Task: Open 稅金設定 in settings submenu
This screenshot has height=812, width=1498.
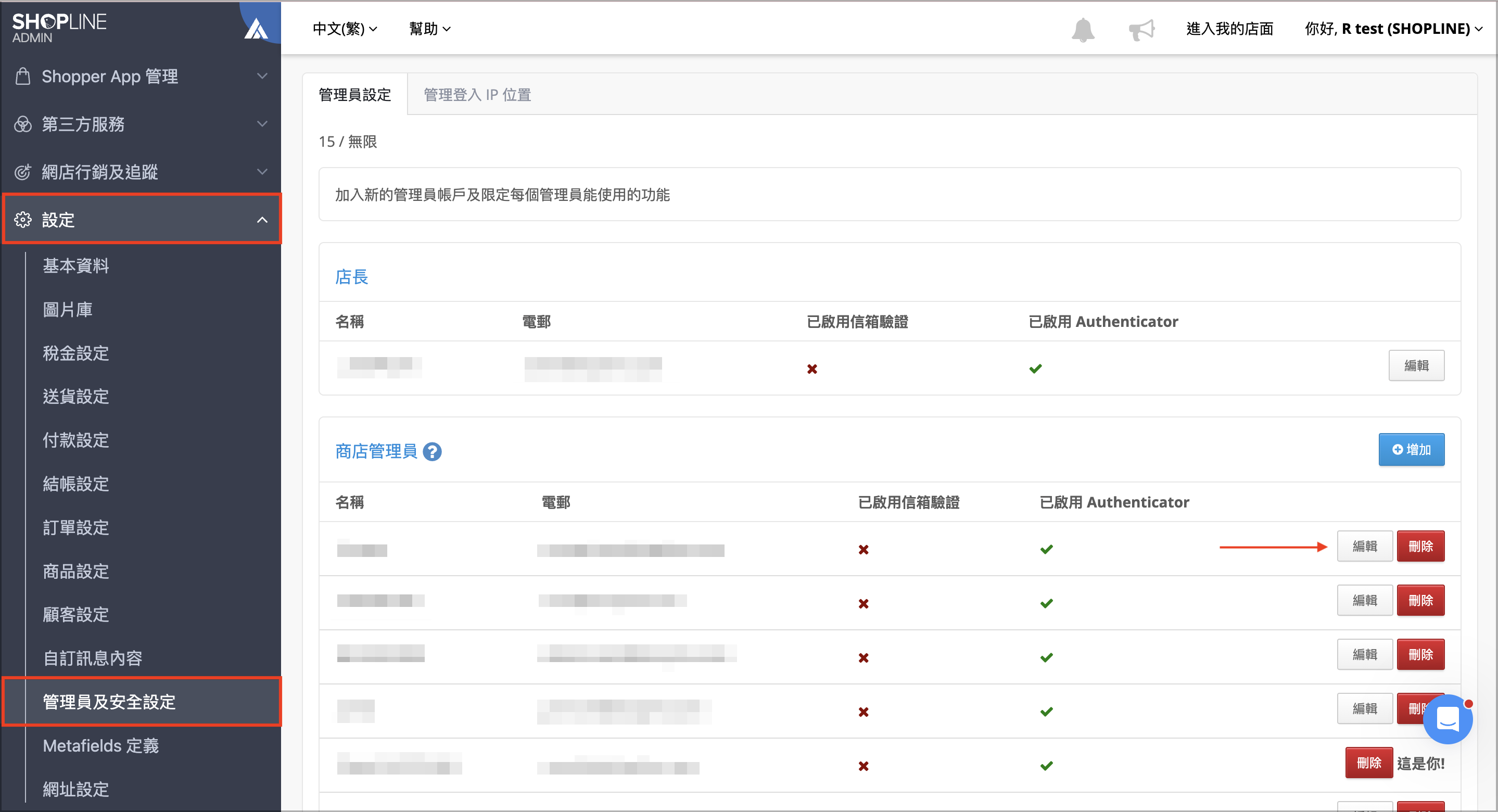Action: (75, 352)
